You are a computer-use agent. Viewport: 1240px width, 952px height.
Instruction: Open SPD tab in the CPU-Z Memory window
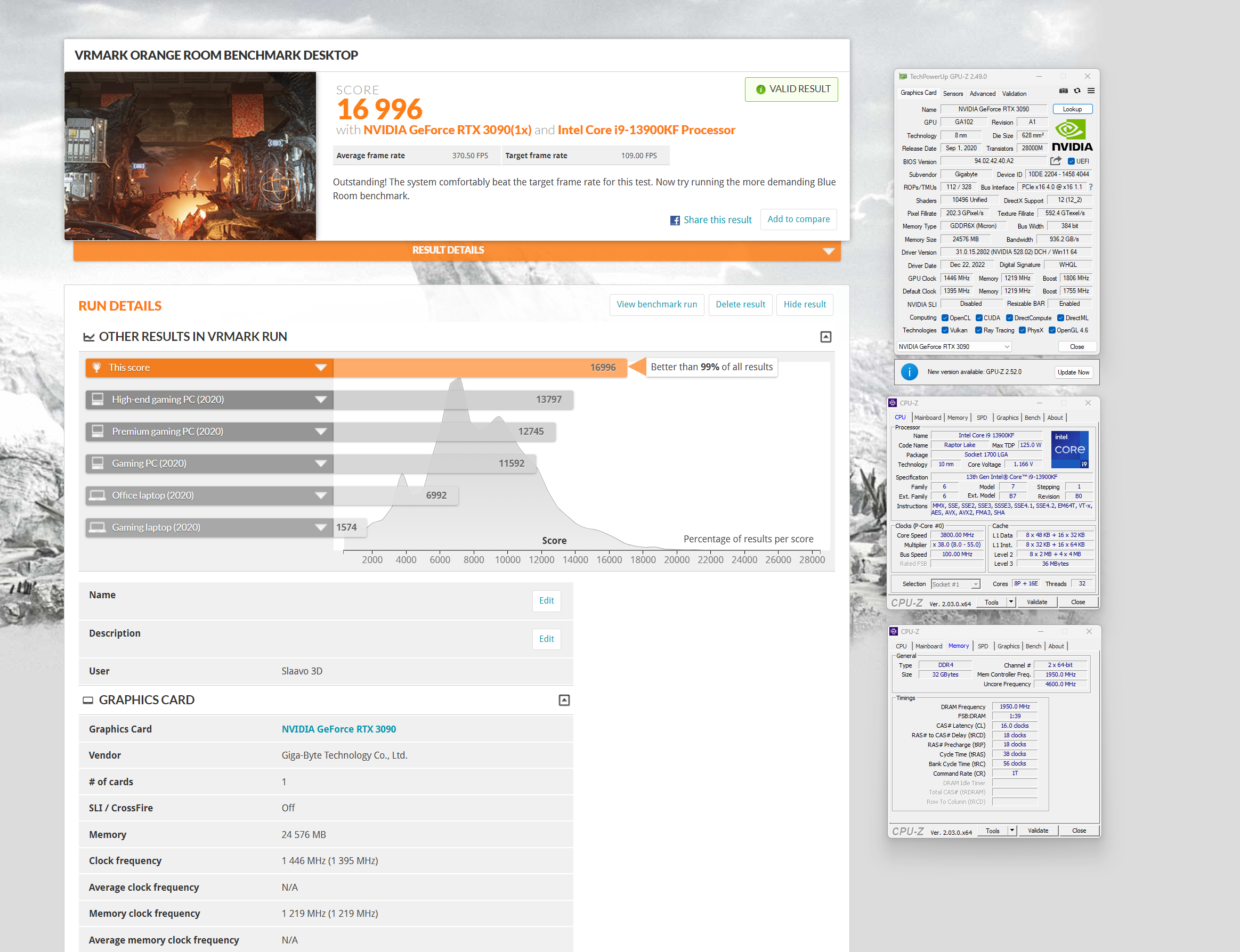(x=983, y=646)
